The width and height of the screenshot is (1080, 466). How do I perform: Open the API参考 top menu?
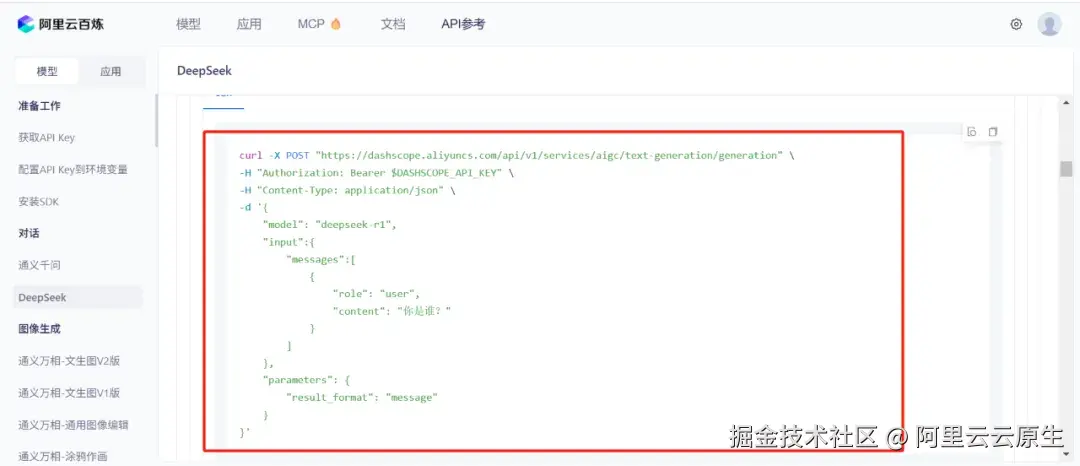463,24
